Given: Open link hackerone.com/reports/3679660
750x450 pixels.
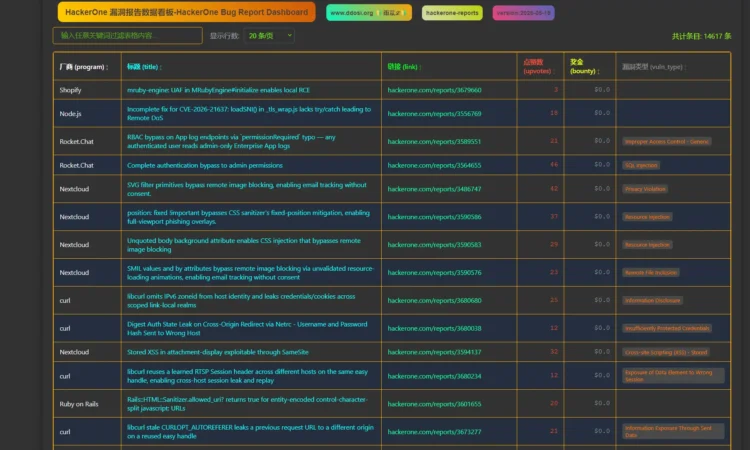Looking at the screenshot, I should click(x=434, y=90).
